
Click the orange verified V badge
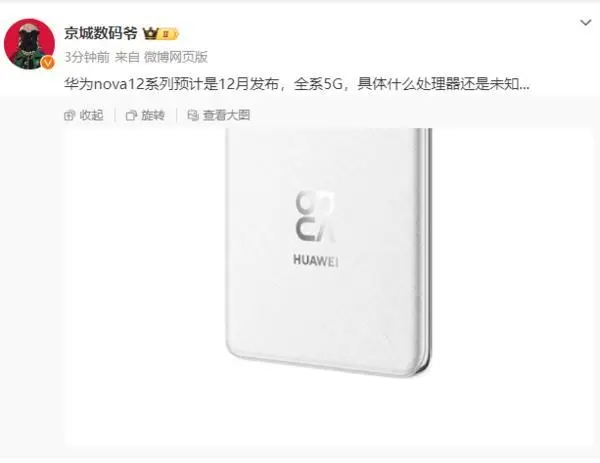point(48,62)
